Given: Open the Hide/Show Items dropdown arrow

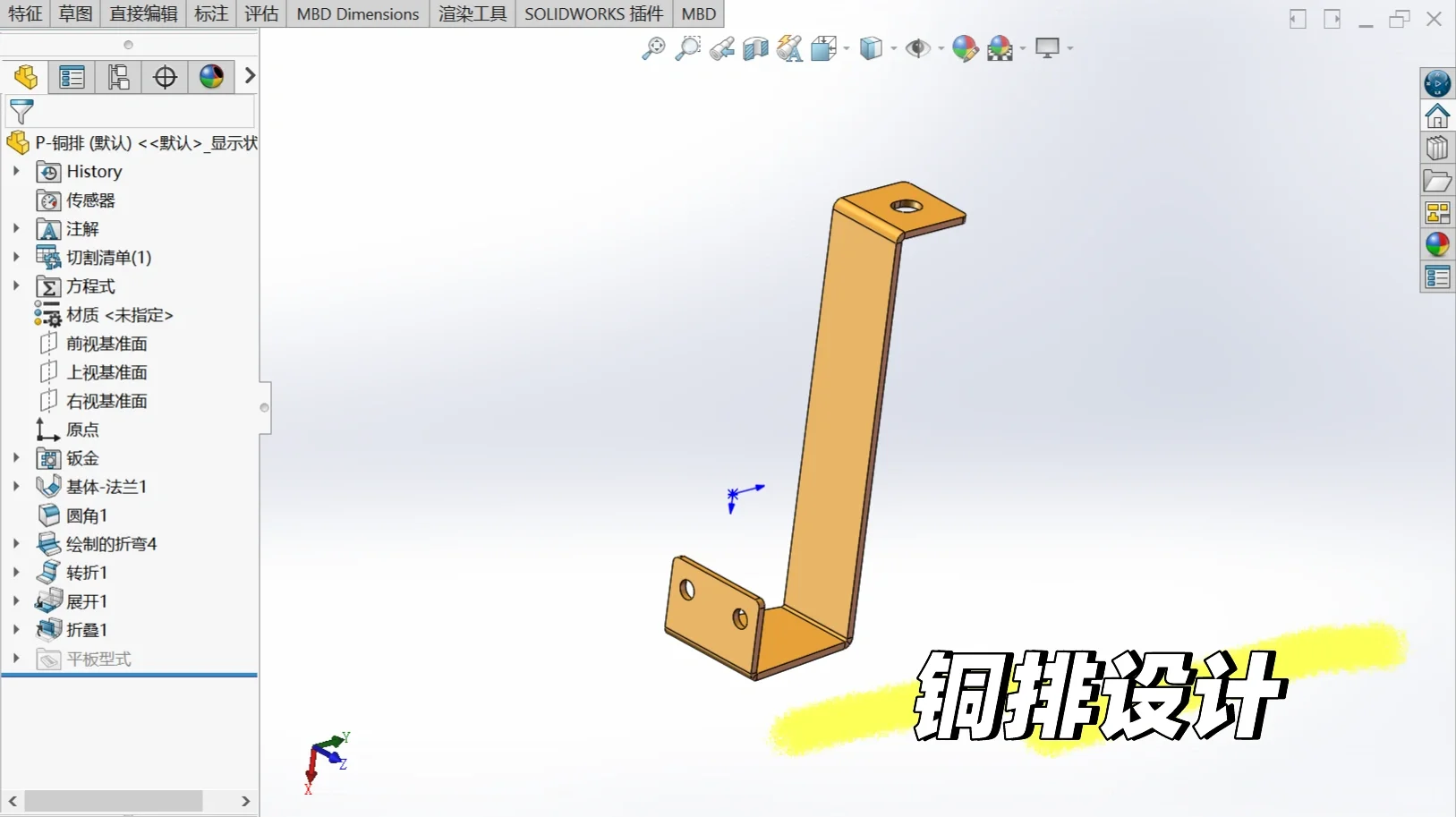Looking at the screenshot, I should point(941,48).
